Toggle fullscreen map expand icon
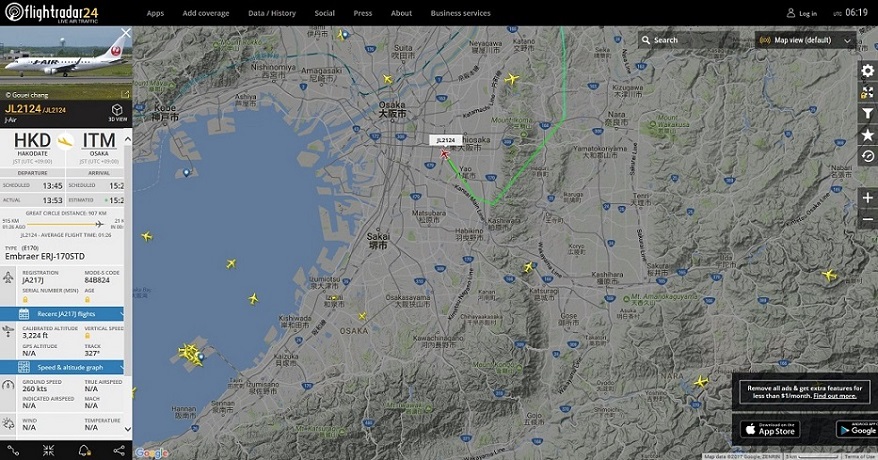878x460 pixels. click(x=867, y=92)
